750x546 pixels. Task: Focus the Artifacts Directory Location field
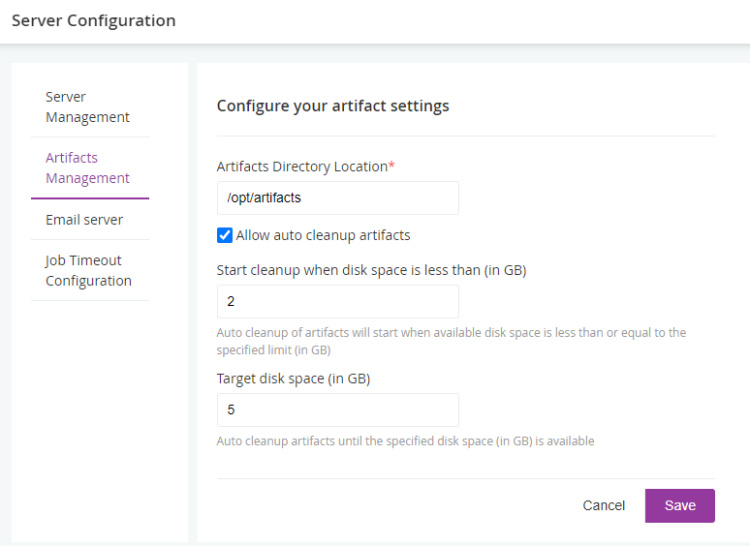[x=337, y=198]
